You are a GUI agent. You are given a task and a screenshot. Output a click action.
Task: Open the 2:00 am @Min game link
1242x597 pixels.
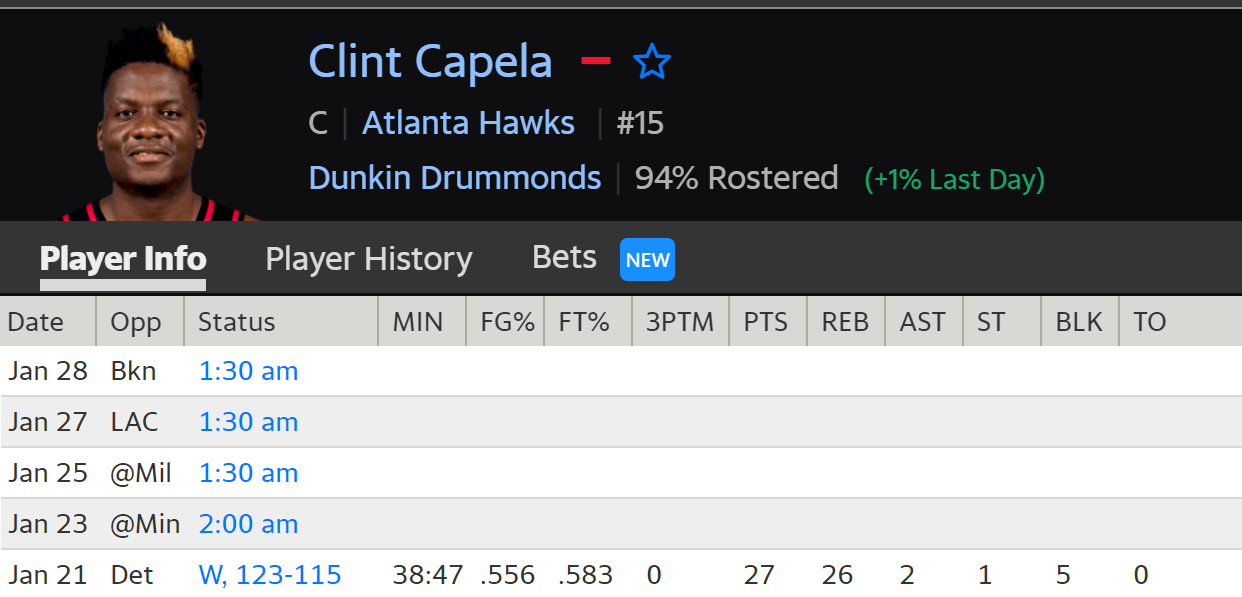[248, 525]
